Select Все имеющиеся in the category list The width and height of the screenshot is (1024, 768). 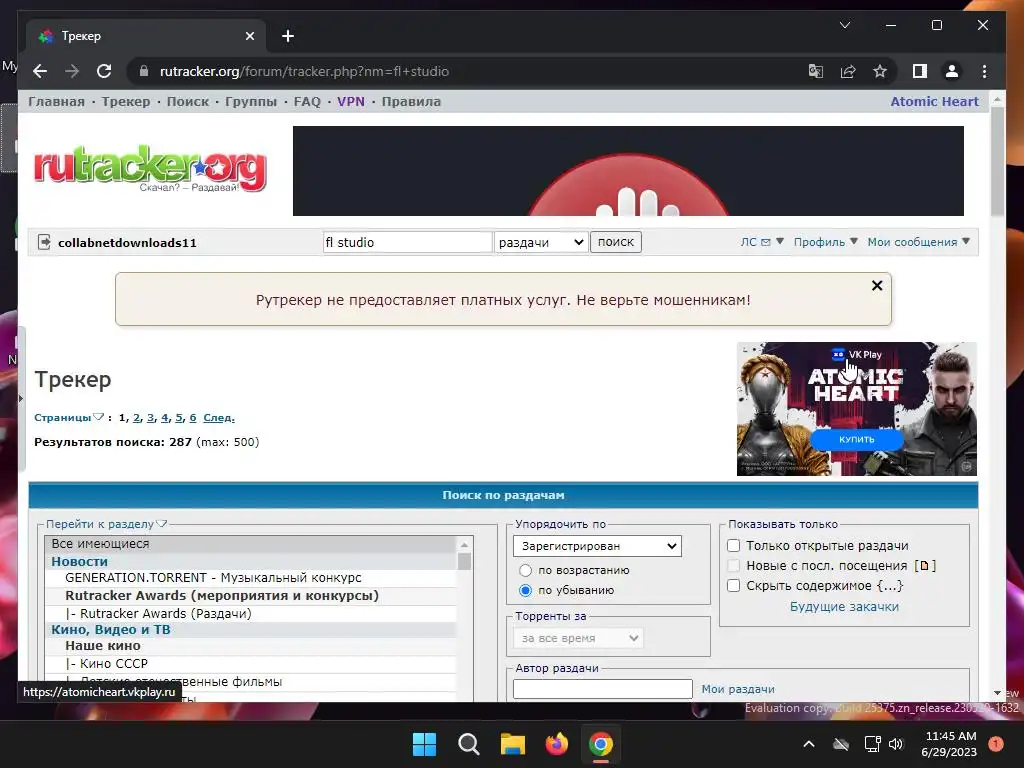(251, 543)
